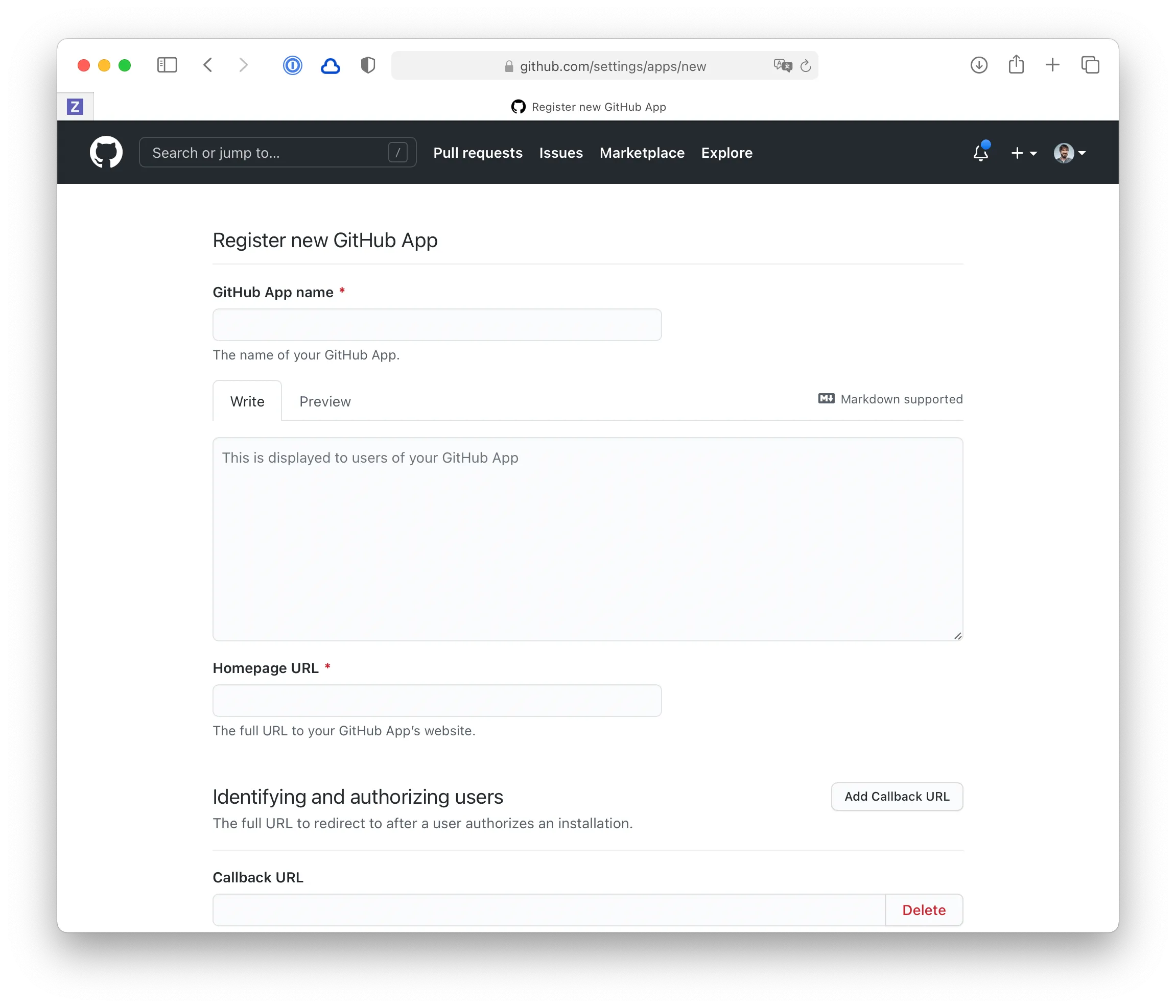Click "The name of your GitHub App." text

pos(306,354)
